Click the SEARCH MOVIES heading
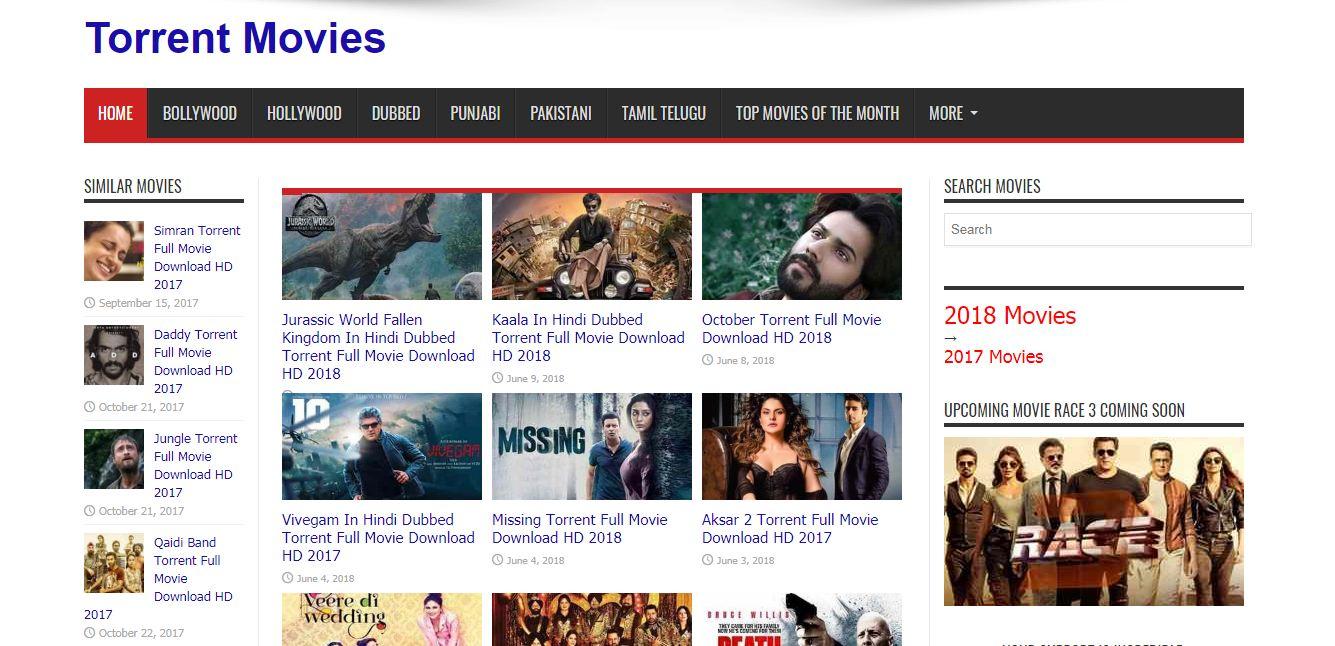This screenshot has height=646, width=1335. tap(992, 186)
